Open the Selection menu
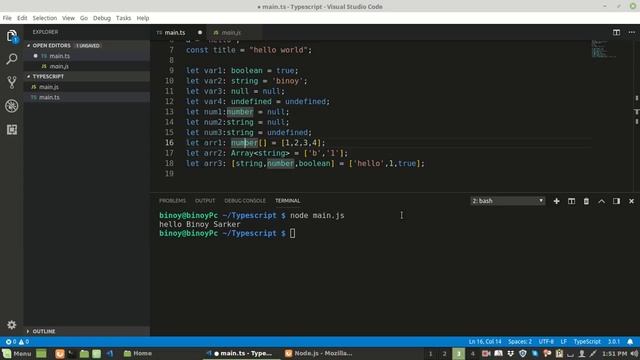 pyautogui.click(x=44, y=18)
